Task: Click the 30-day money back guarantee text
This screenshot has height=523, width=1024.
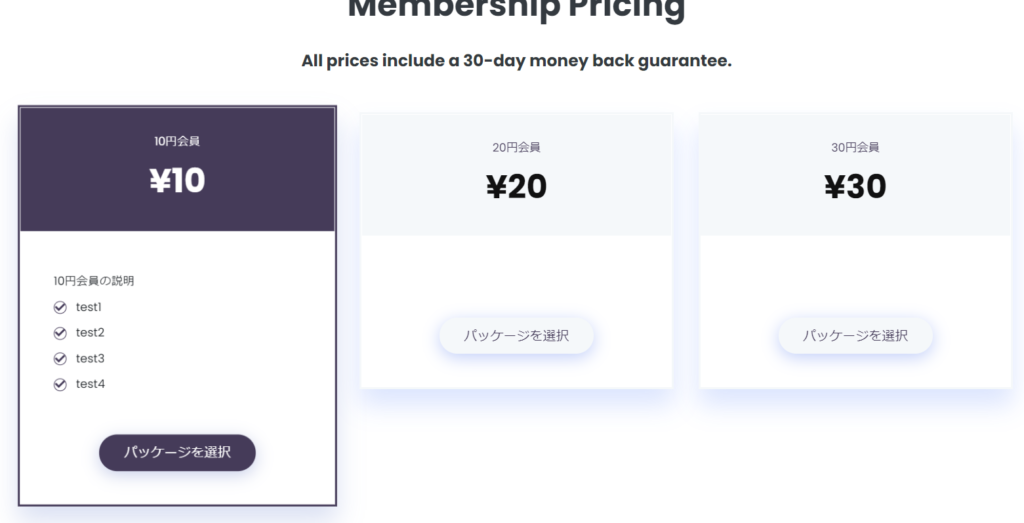Action: click(x=516, y=61)
